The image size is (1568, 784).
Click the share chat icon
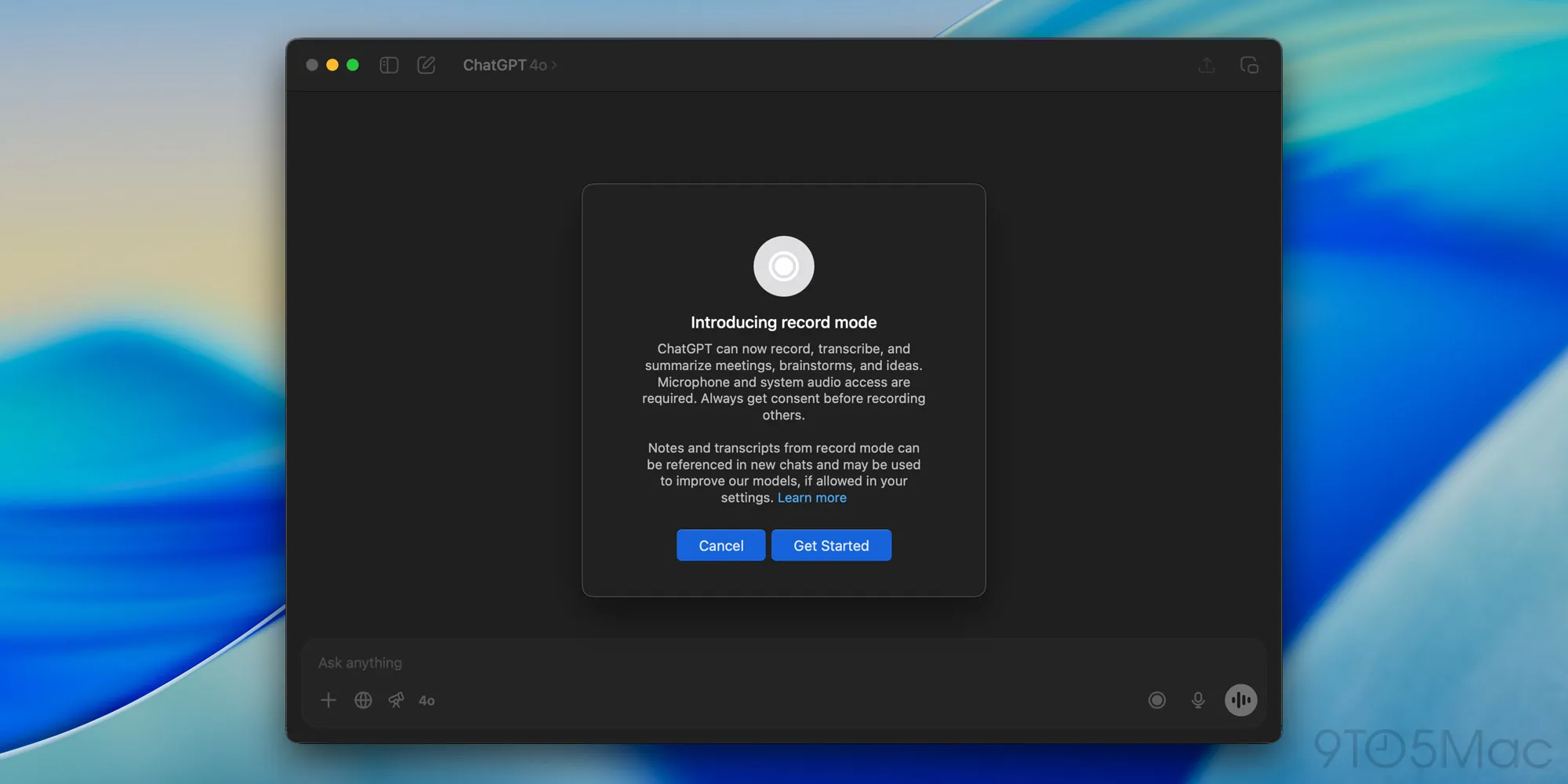(1207, 65)
